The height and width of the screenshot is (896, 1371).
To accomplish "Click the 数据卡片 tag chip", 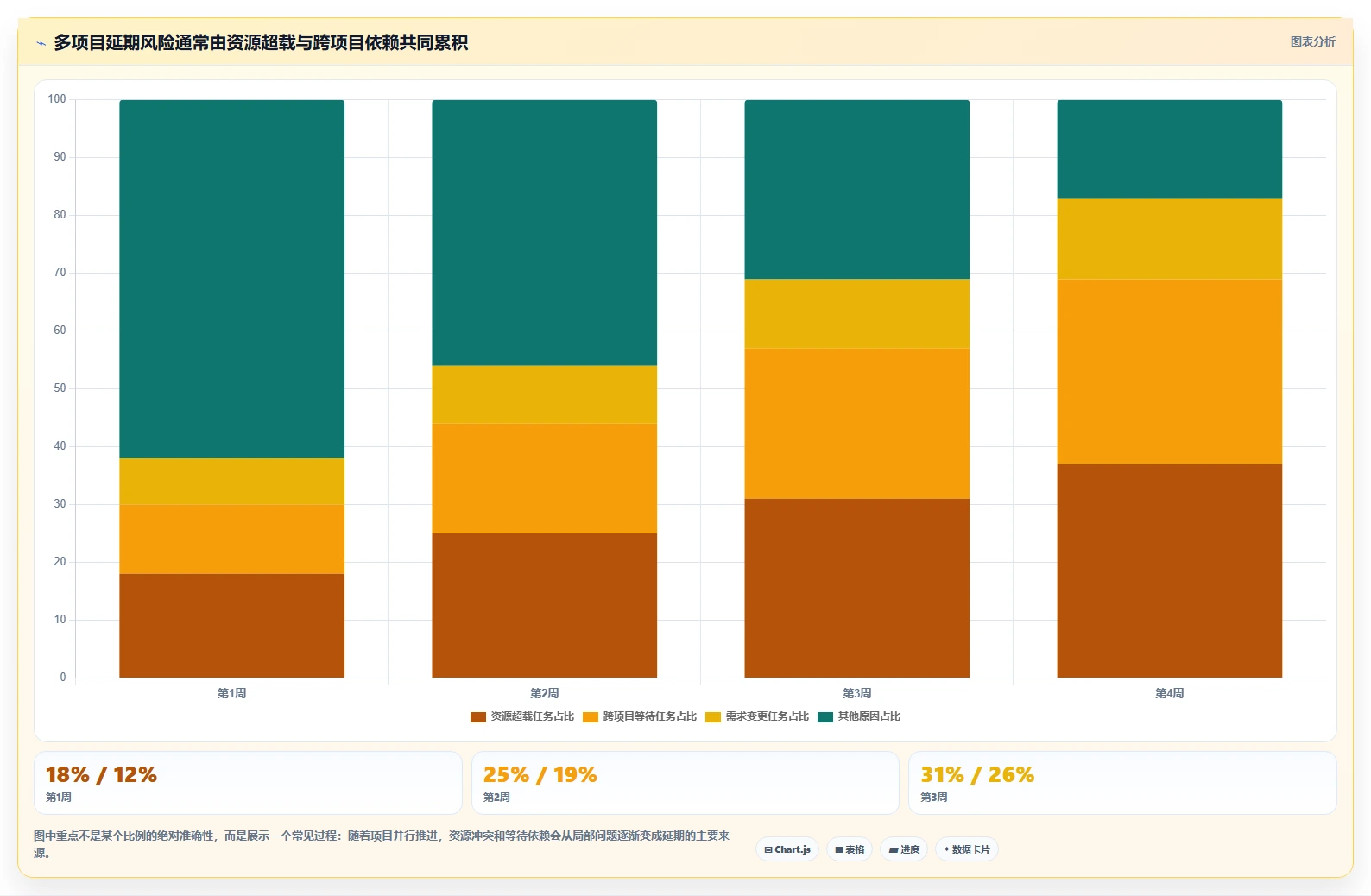I will coord(967,849).
